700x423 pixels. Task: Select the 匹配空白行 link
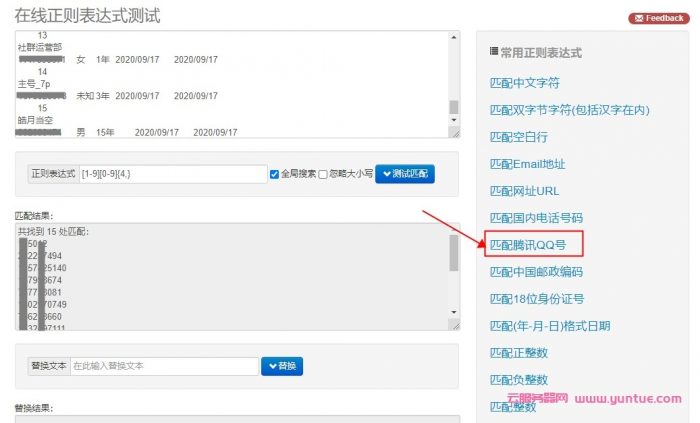[518, 136]
